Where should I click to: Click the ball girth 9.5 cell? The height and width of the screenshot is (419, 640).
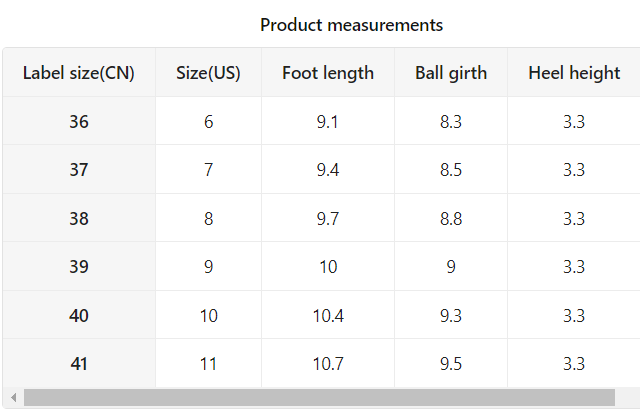(451, 363)
